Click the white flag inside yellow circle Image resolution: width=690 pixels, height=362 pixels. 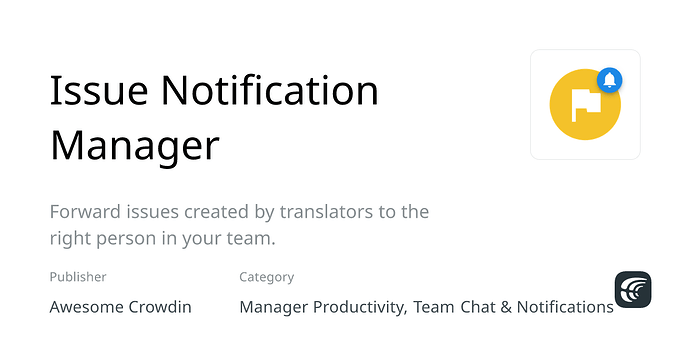pyautogui.click(x=586, y=106)
